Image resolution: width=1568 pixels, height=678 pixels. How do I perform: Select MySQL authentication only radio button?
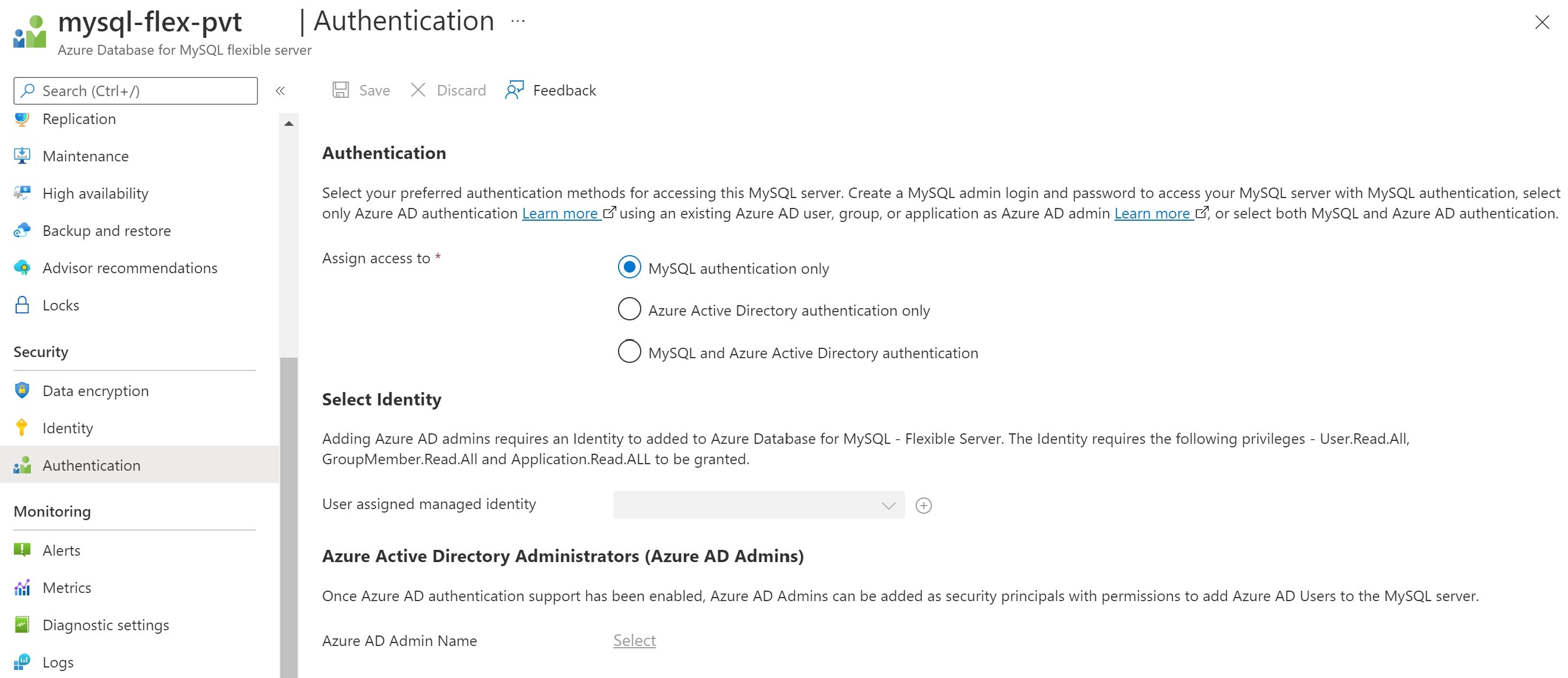(x=628, y=267)
